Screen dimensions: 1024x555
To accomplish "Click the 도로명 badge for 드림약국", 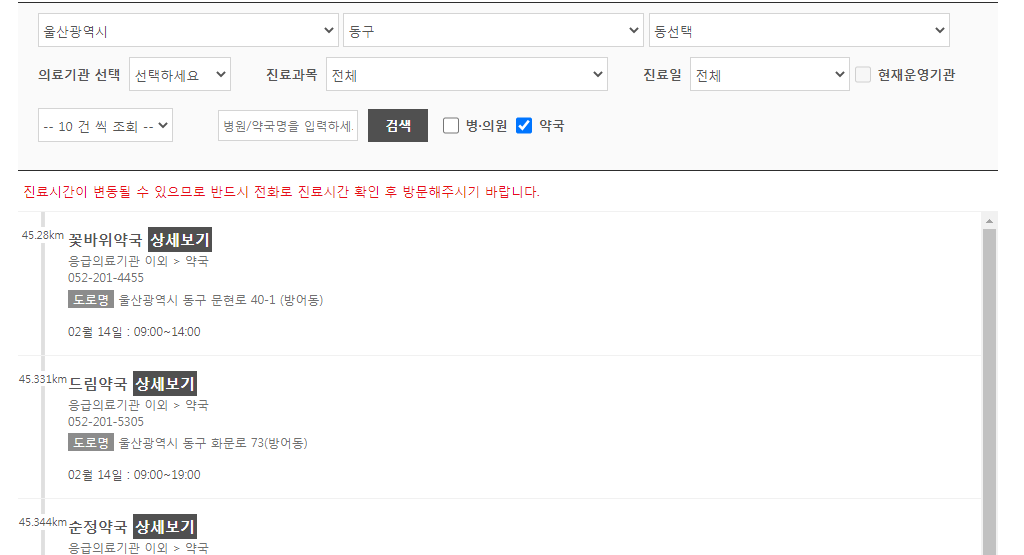I will [91, 443].
